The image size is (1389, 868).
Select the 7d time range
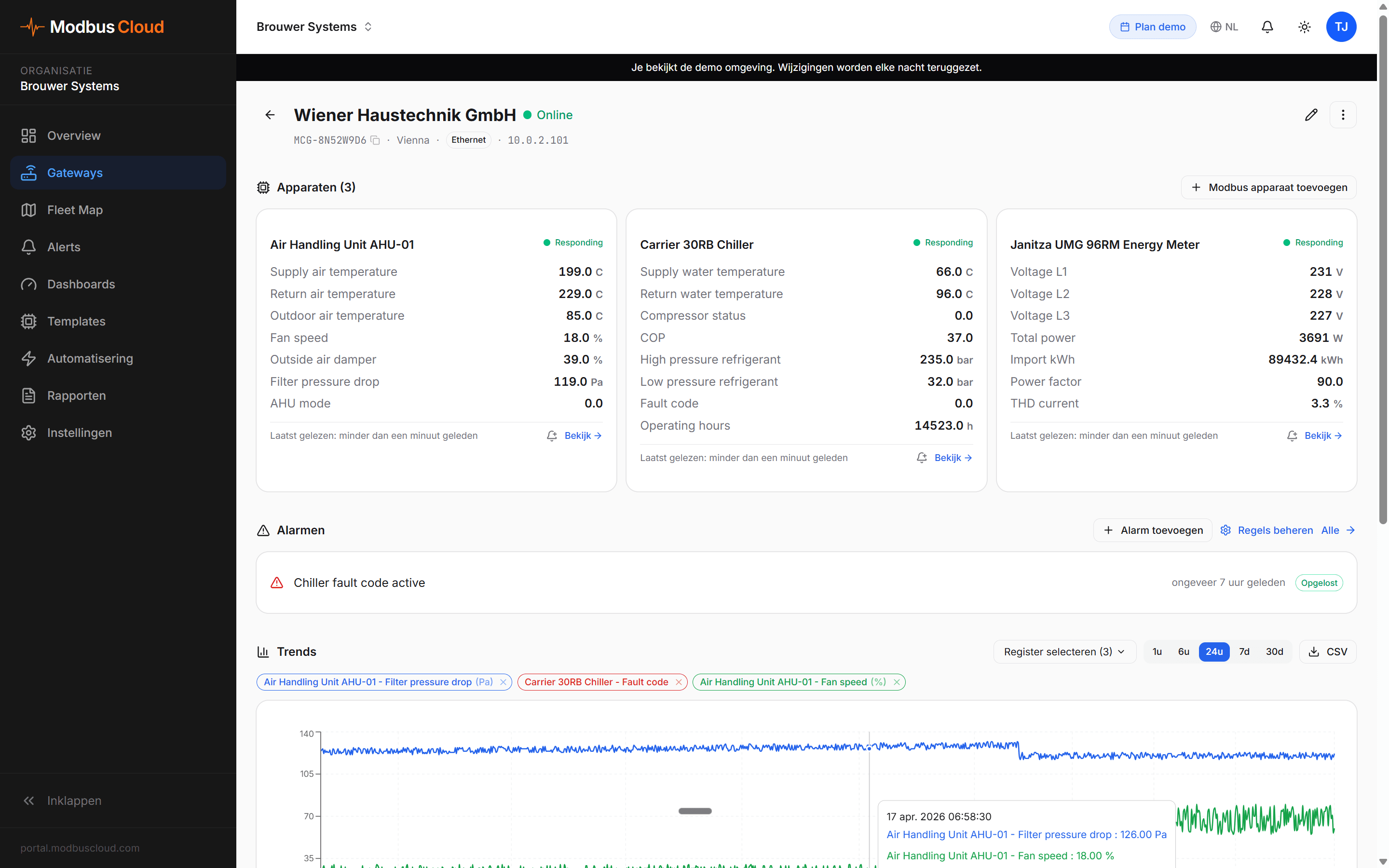tap(1244, 651)
